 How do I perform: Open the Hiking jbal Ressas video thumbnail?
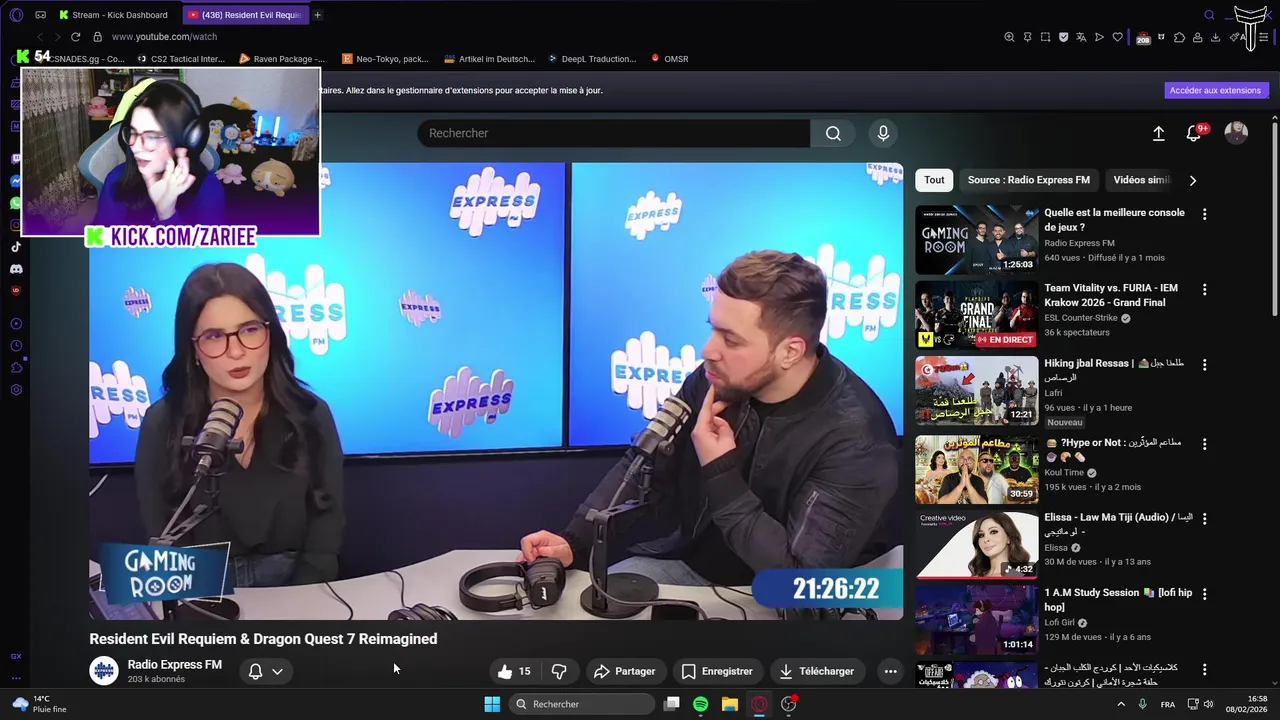click(x=977, y=391)
